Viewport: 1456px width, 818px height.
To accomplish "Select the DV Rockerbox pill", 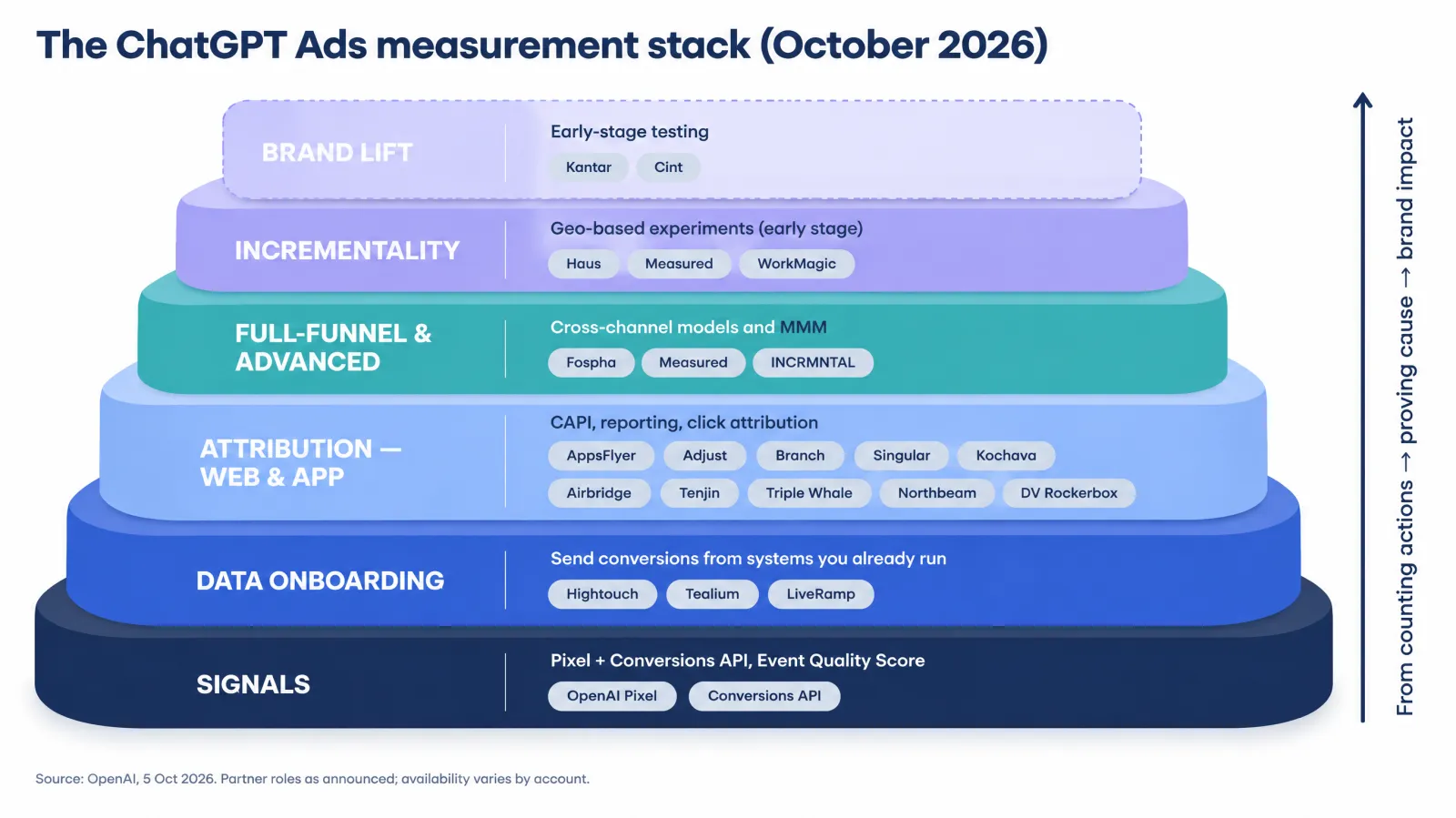I will tap(1068, 493).
